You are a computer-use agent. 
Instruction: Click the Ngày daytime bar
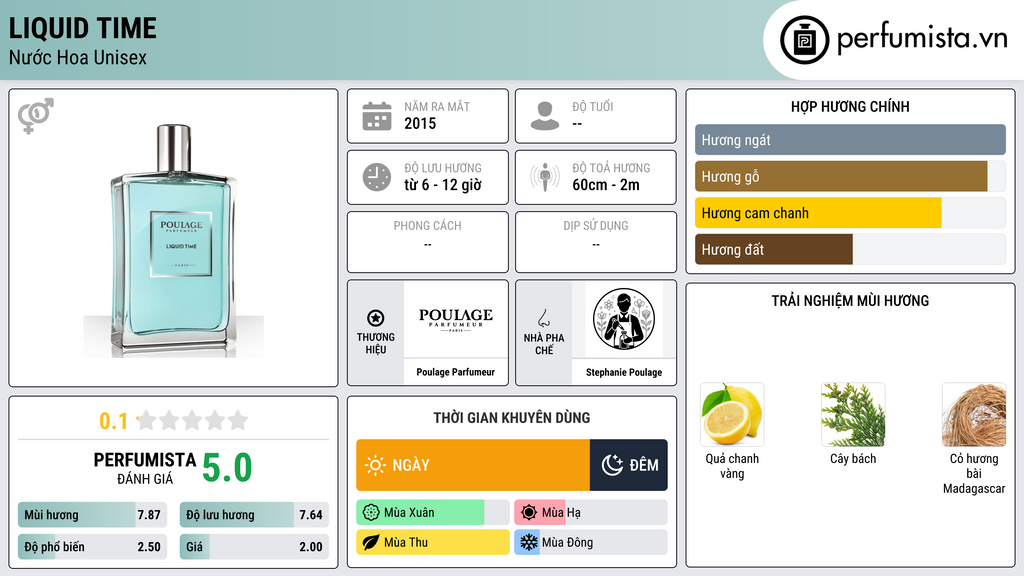click(473, 465)
